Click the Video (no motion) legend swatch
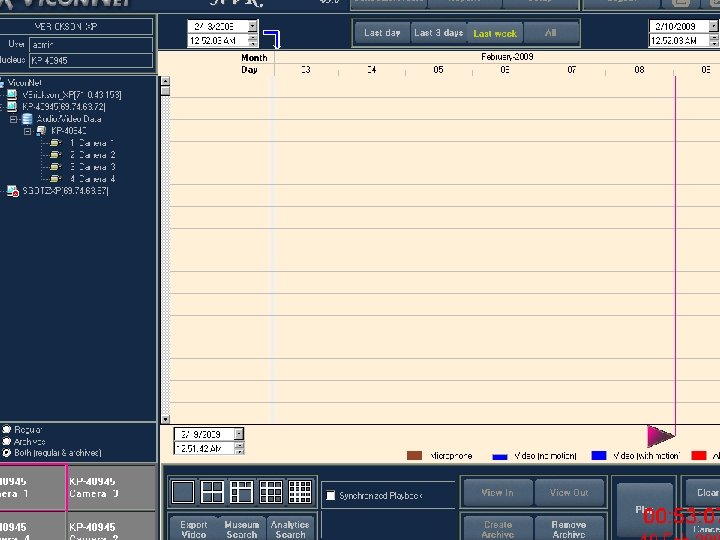Image resolution: width=720 pixels, height=540 pixels. click(500, 456)
